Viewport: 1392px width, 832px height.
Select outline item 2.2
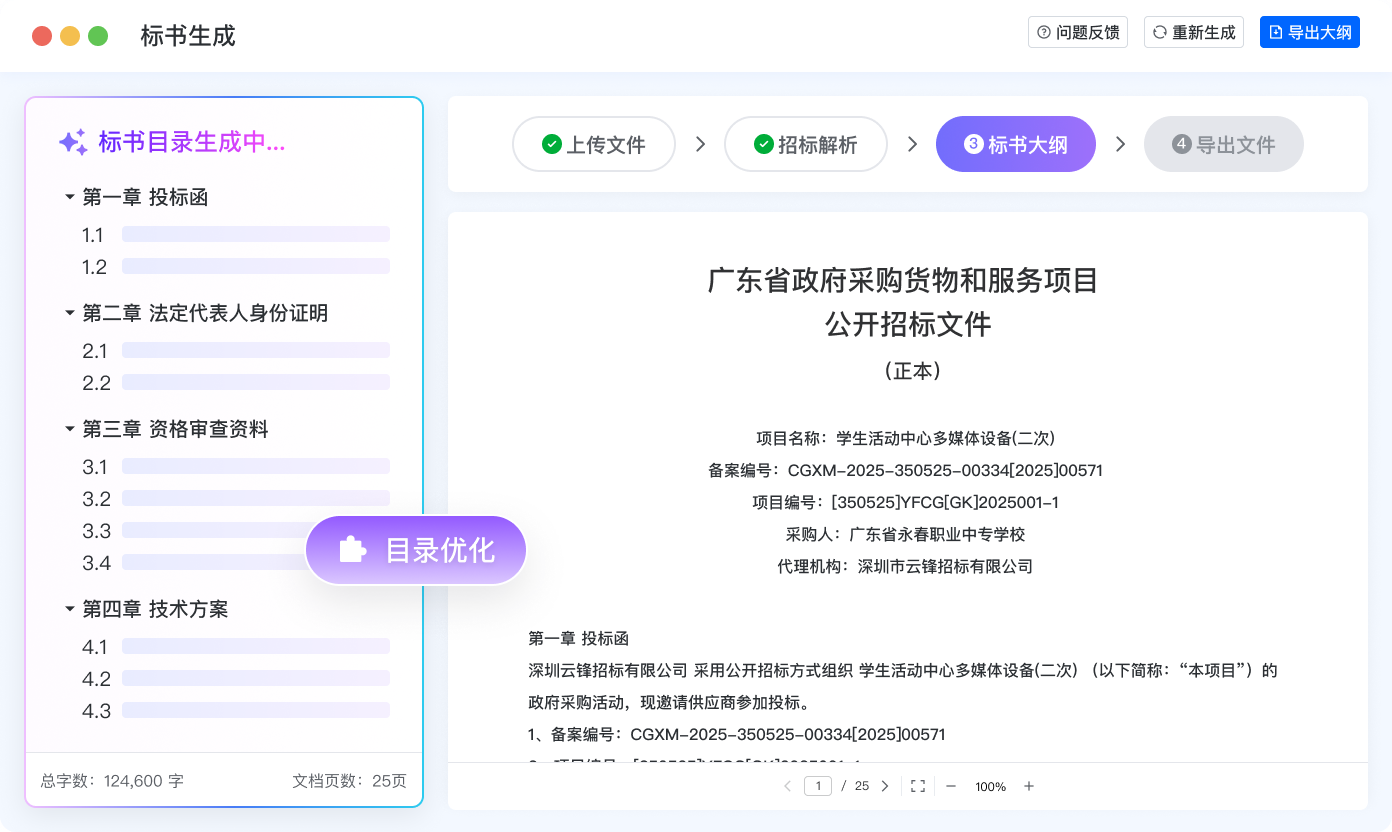pyautogui.click(x=236, y=383)
